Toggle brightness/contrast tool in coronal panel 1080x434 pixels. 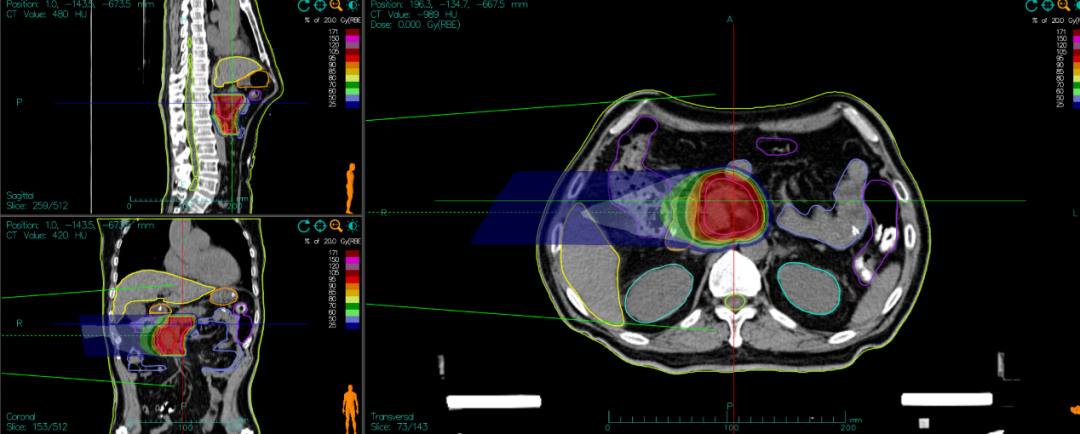(352, 226)
